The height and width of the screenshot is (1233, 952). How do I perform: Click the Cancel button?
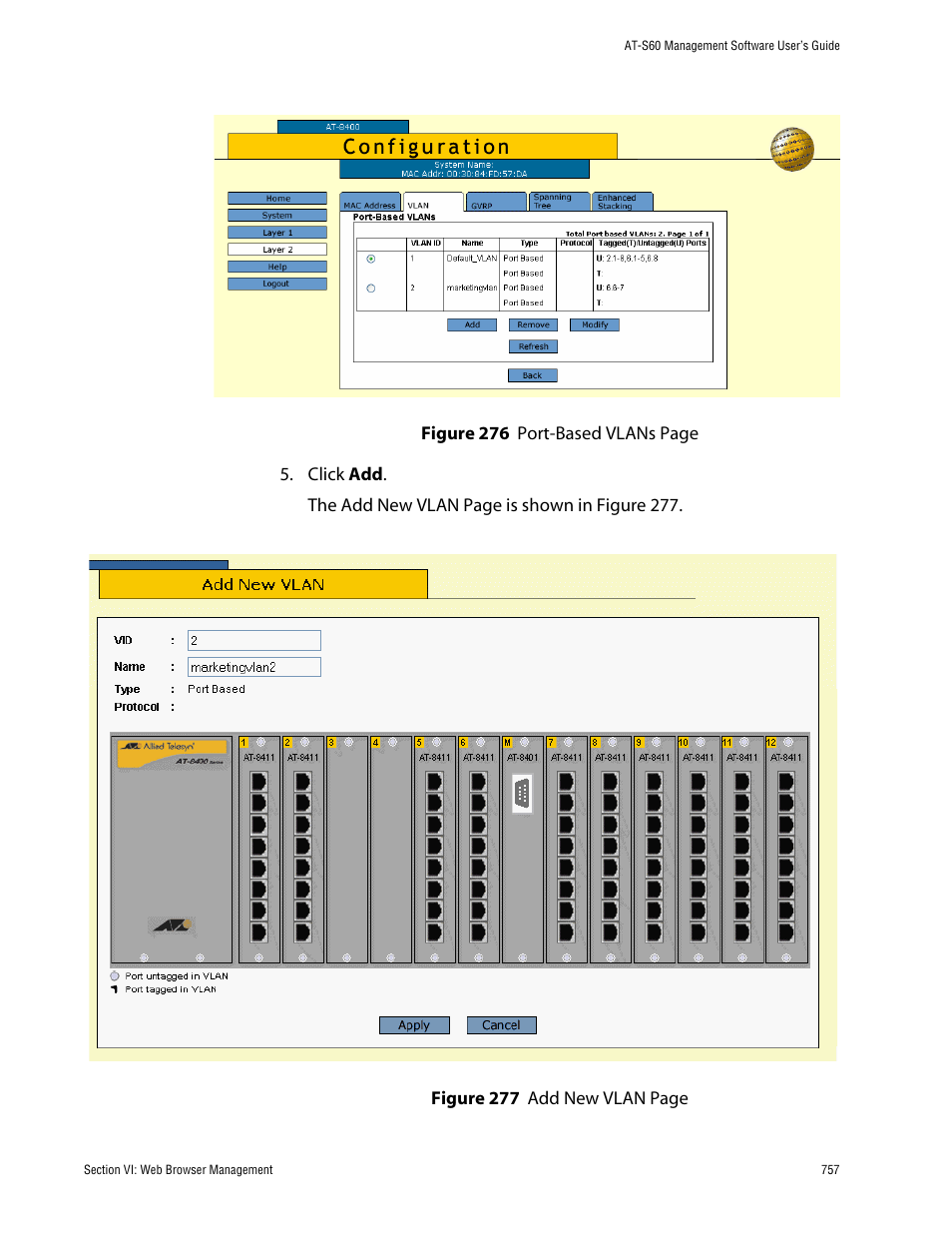click(501, 1025)
